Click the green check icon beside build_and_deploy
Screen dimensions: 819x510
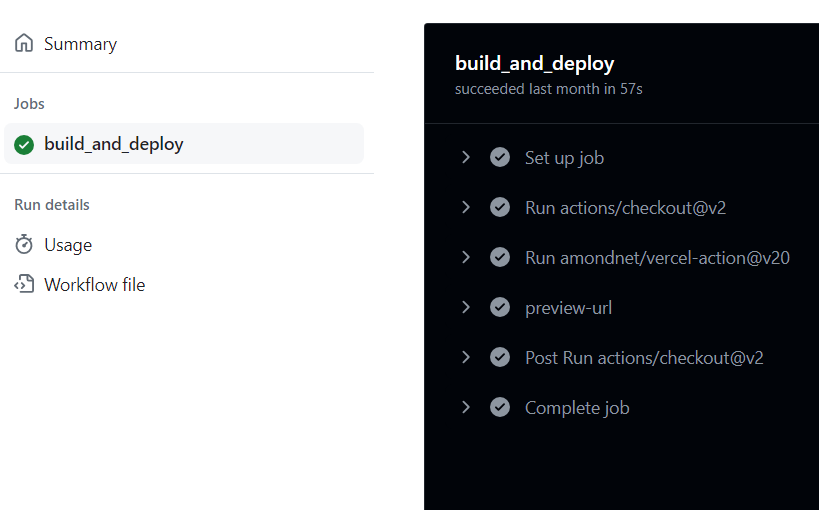point(24,144)
